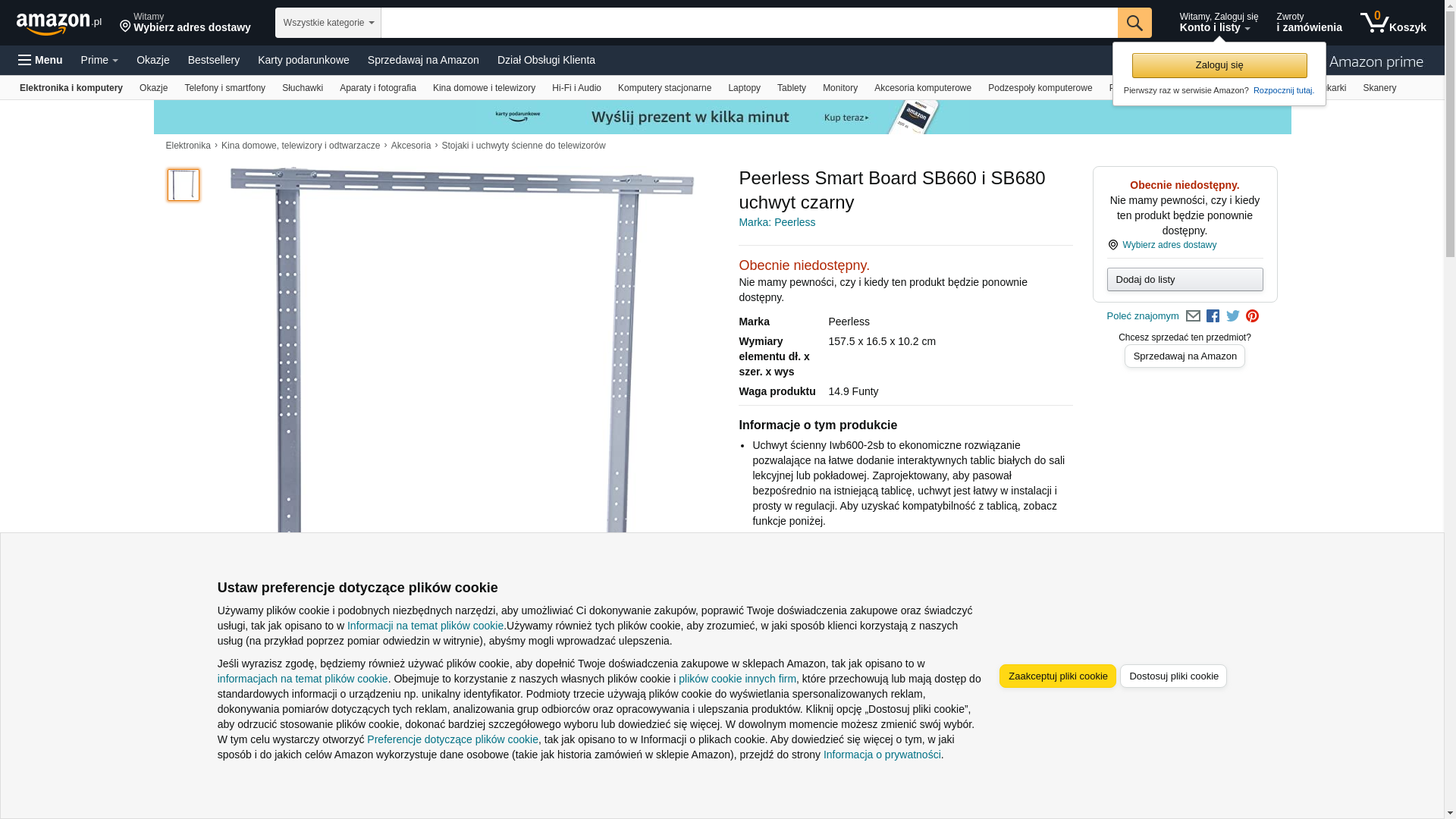
Task: Select Laptopy category tab
Action: coord(743,88)
